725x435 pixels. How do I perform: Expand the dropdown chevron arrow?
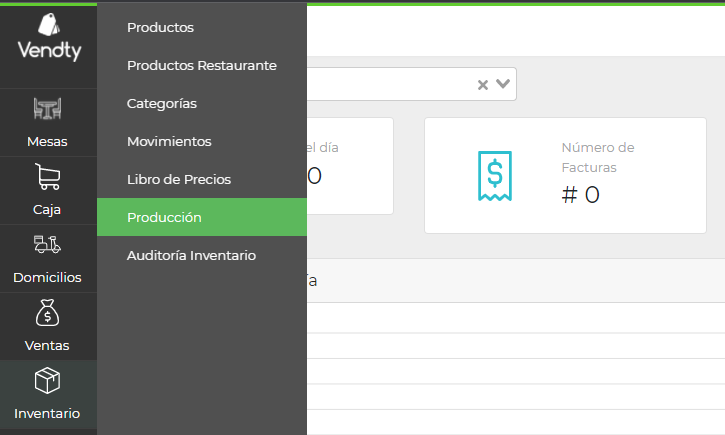click(x=503, y=84)
